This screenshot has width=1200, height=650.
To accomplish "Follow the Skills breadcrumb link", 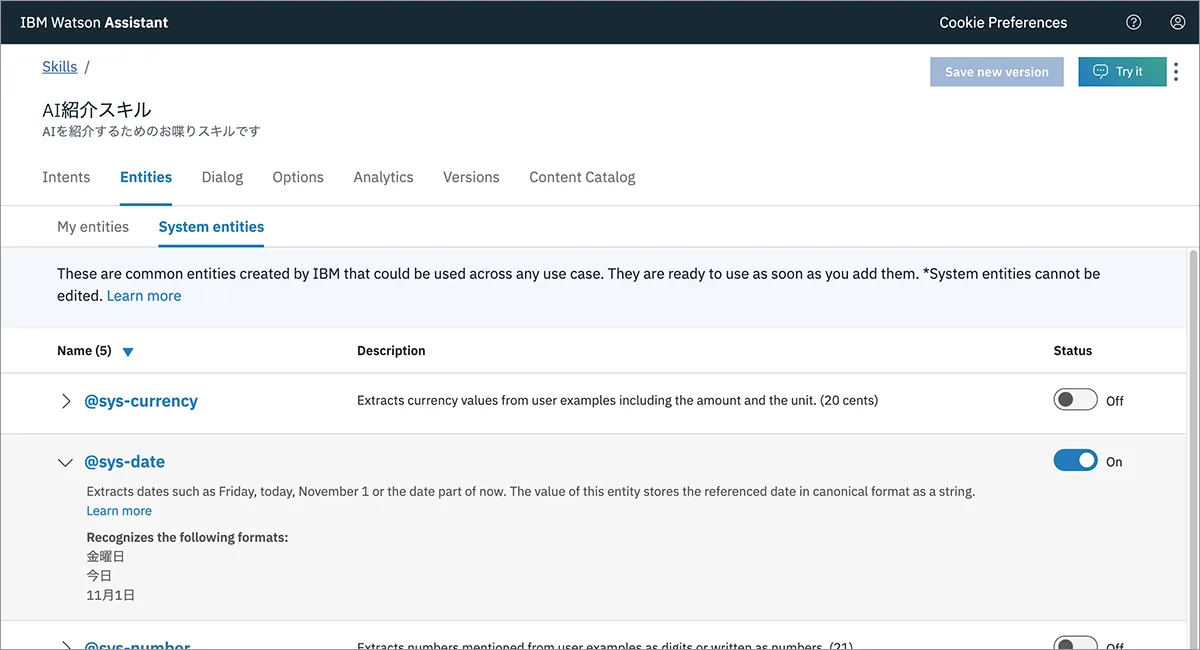I will 59,67.
